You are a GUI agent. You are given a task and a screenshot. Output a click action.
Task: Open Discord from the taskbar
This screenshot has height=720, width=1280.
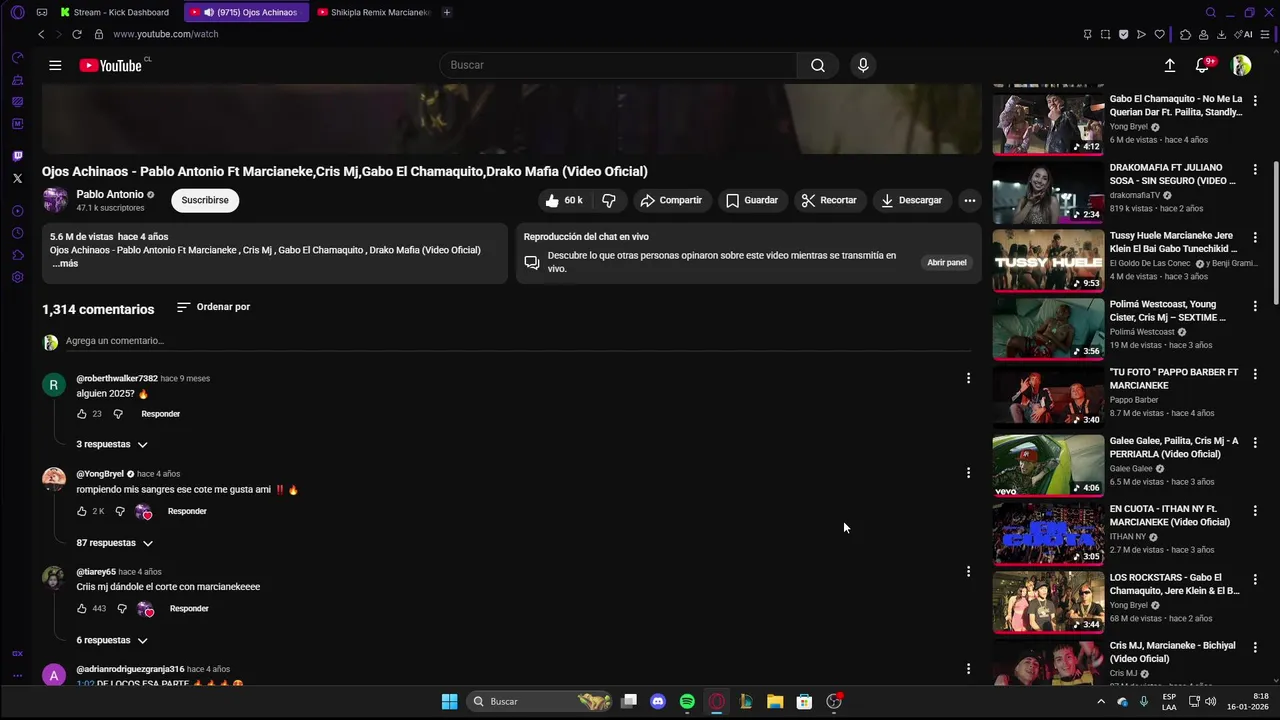[657, 701]
